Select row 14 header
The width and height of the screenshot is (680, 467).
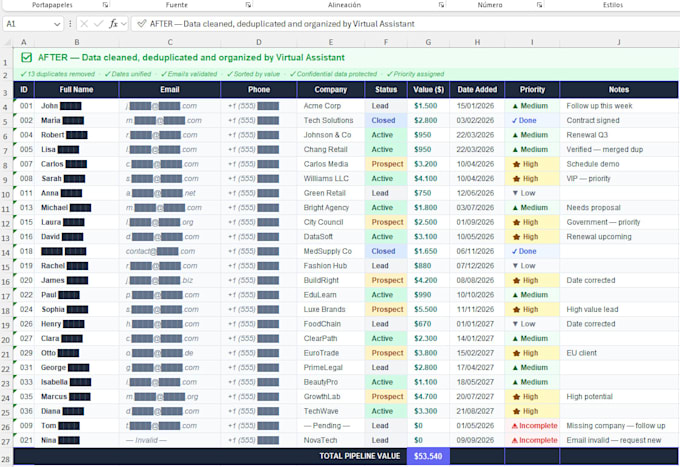click(x=6, y=252)
